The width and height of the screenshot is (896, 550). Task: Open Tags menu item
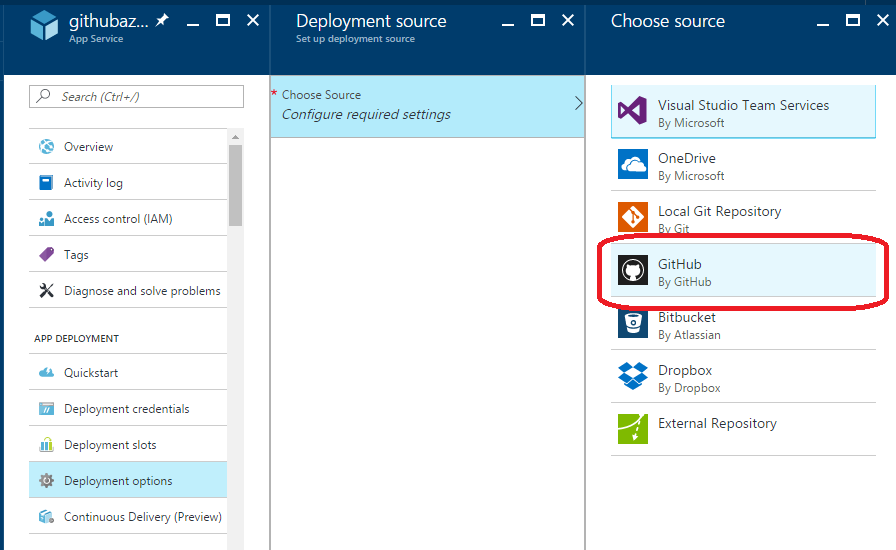(128, 254)
